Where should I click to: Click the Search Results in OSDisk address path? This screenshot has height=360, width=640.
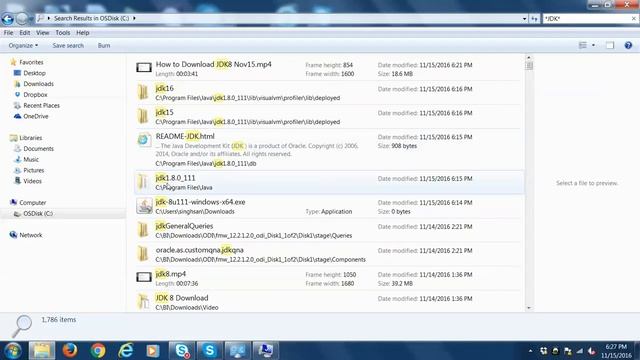pyautogui.click(x=91, y=18)
